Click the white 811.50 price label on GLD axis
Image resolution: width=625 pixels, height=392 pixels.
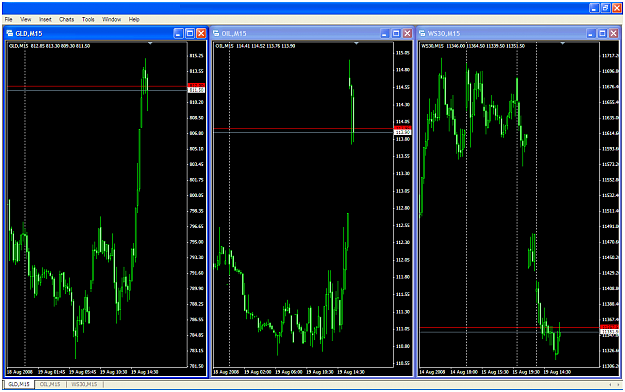point(196,91)
